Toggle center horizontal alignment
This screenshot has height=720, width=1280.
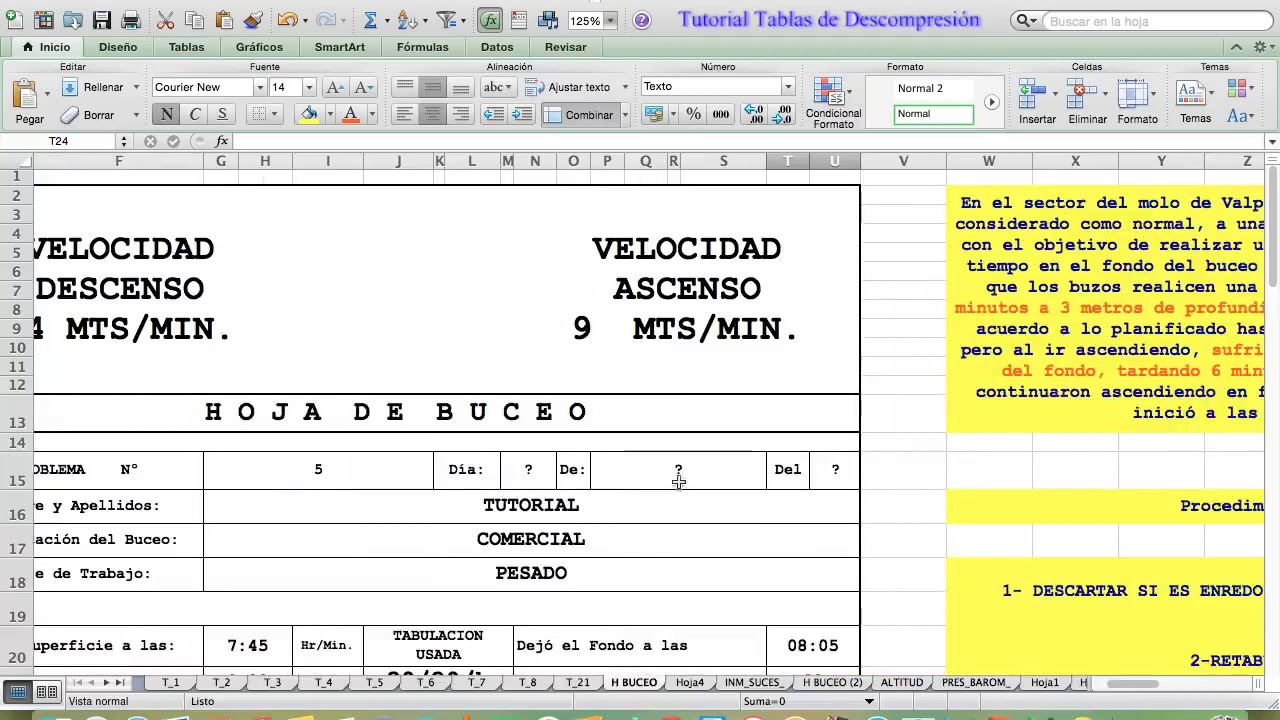click(x=432, y=114)
